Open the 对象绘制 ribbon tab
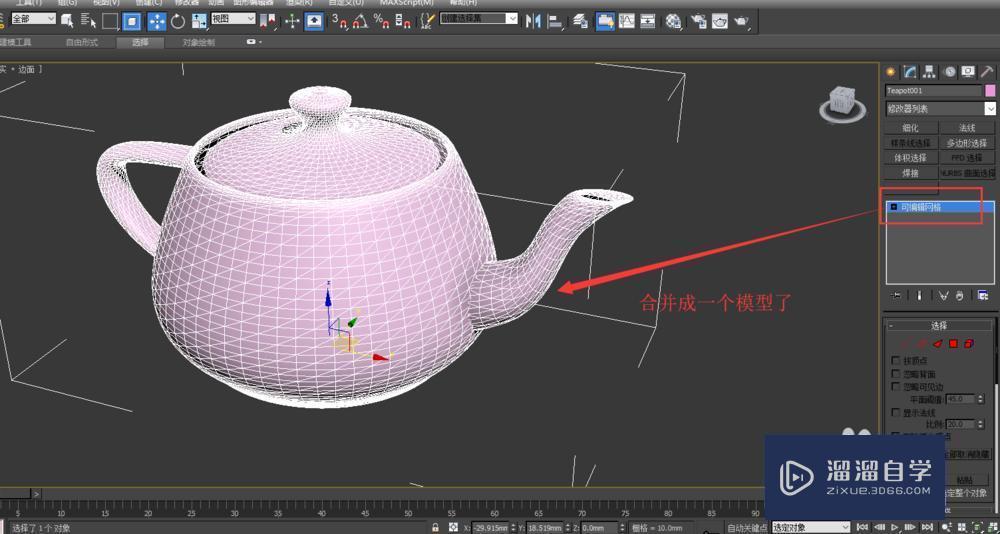Screen dimensions: 1000x534 [198, 43]
